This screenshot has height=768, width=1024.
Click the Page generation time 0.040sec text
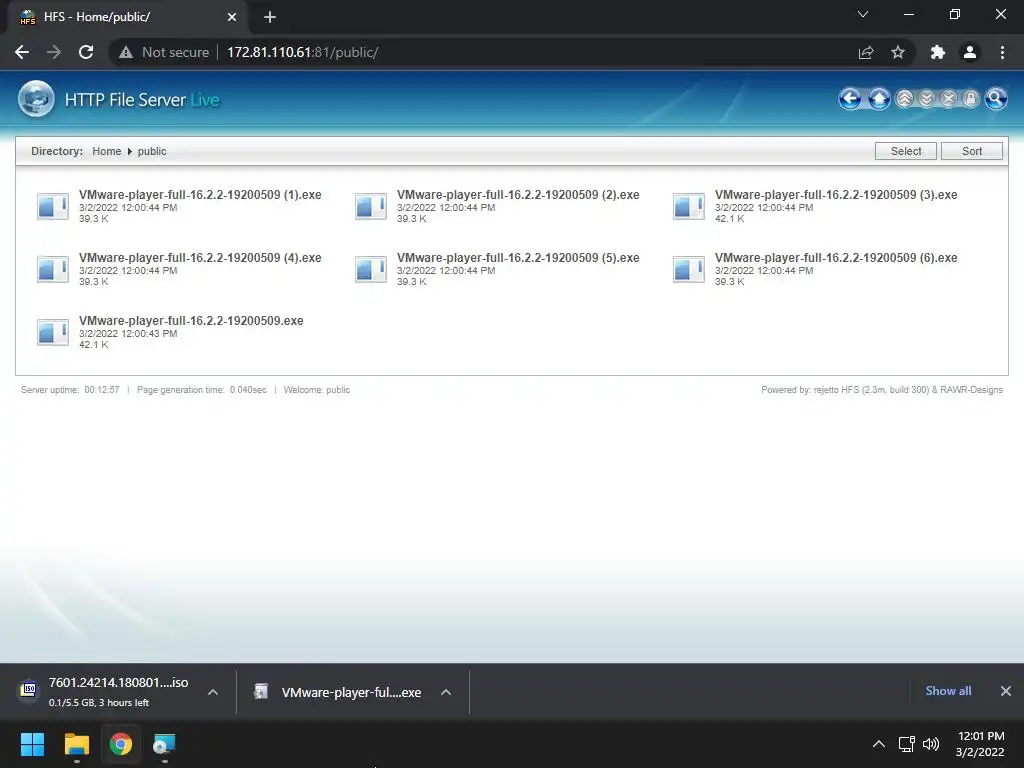click(202, 390)
